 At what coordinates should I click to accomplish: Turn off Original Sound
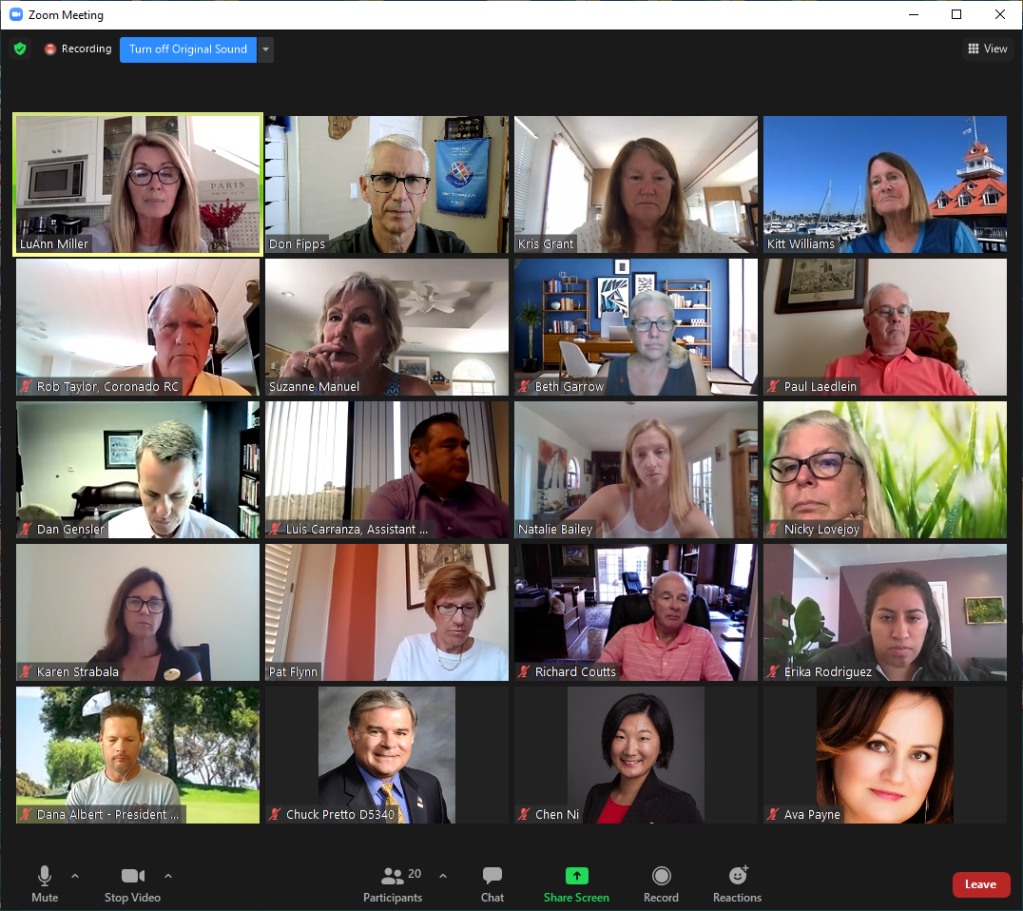coord(188,49)
